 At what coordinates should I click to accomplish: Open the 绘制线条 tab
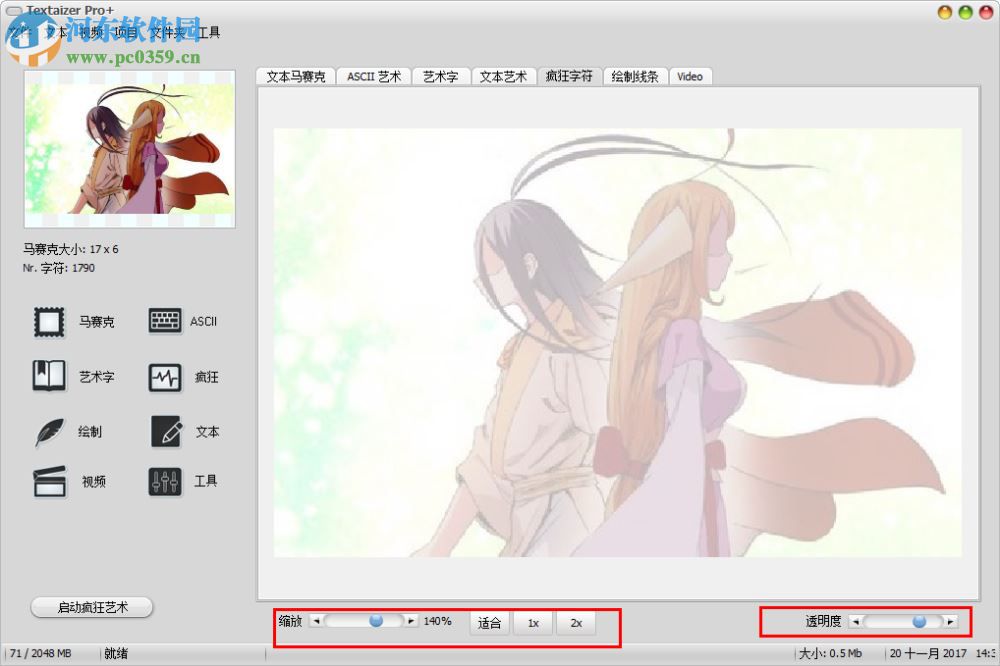pyautogui.click(x=634, y=76)
